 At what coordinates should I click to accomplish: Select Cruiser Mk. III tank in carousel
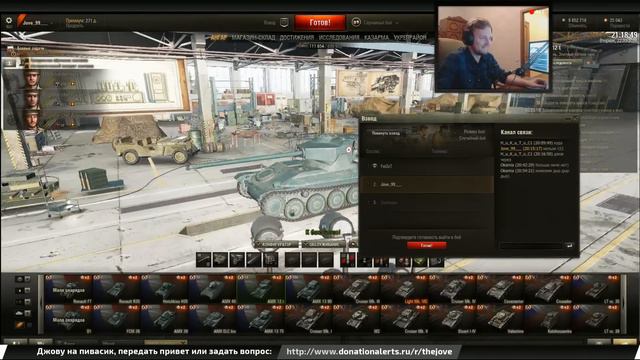click(x=356, y=289)
